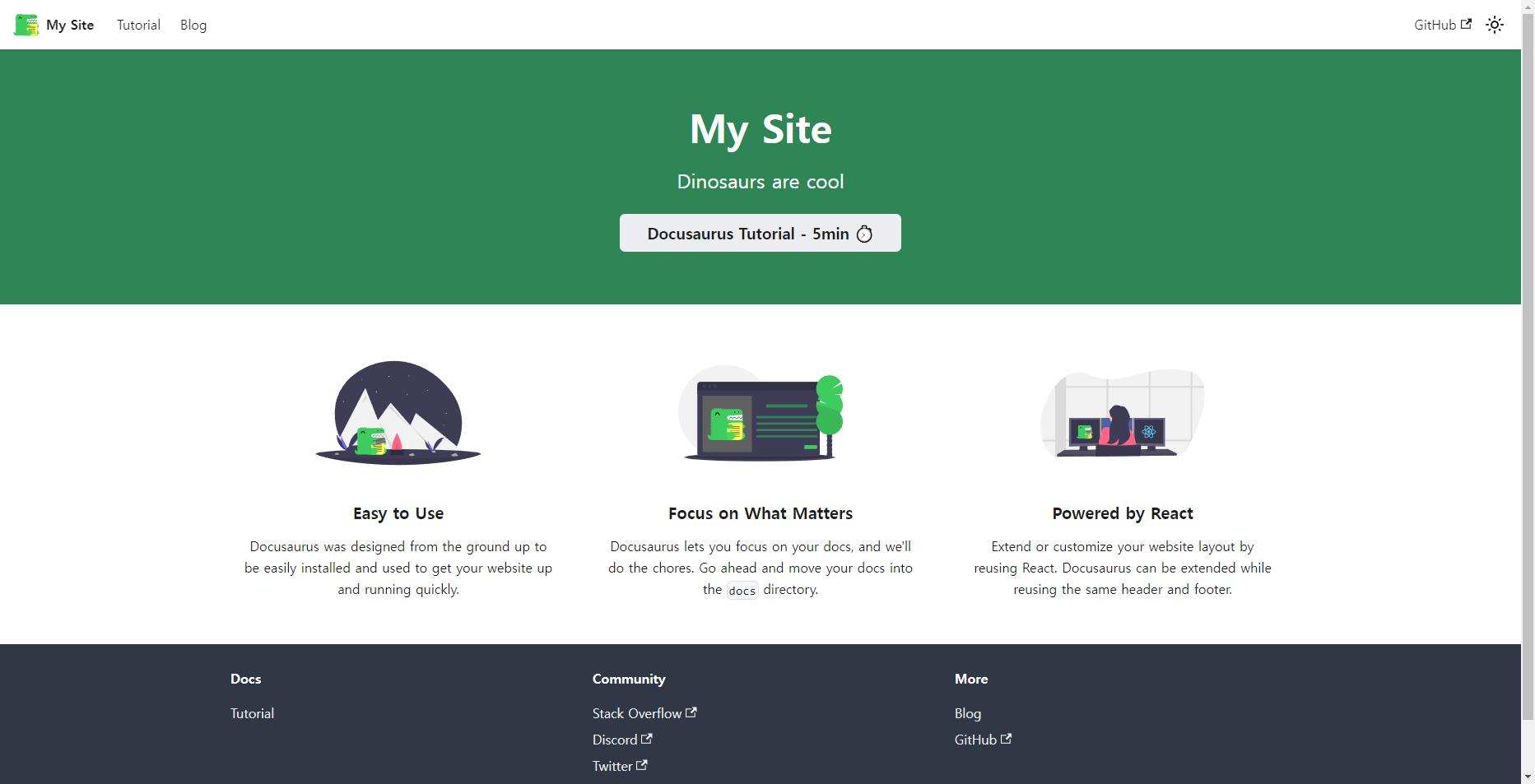Open the Blog navbar item
The height and width of the screenshot is (784, 1535).
[x=193, y=25]
